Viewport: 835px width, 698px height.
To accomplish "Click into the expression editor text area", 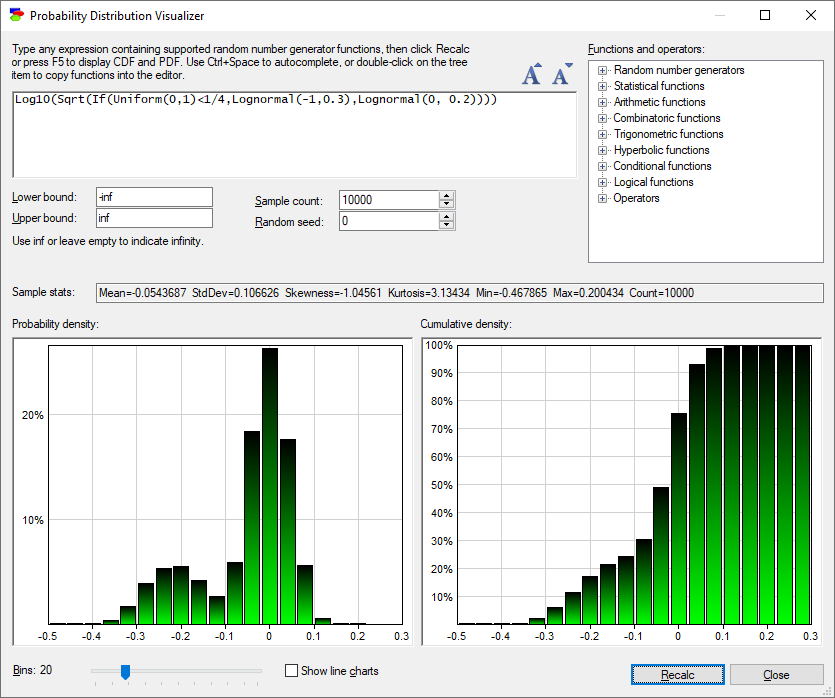I will [294, 135].
